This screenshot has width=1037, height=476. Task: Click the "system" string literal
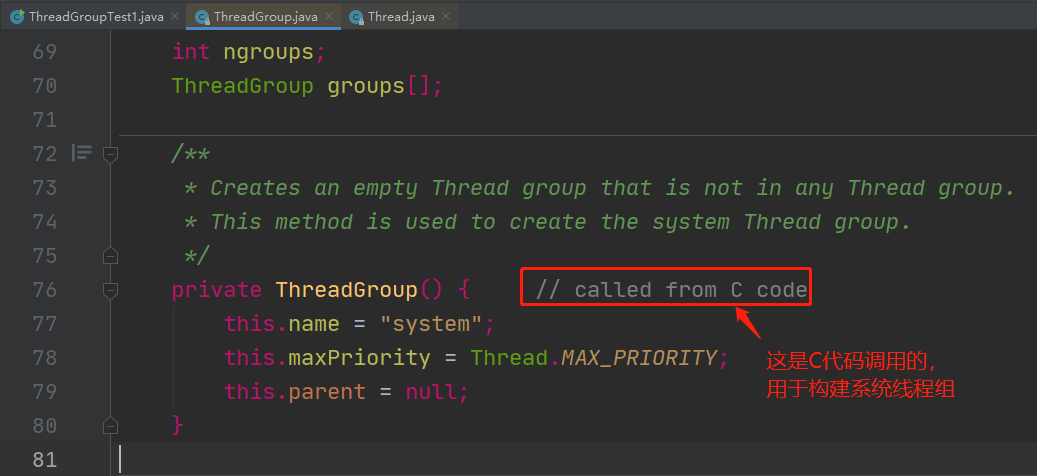pyautogui.click(x=431, y=324)
